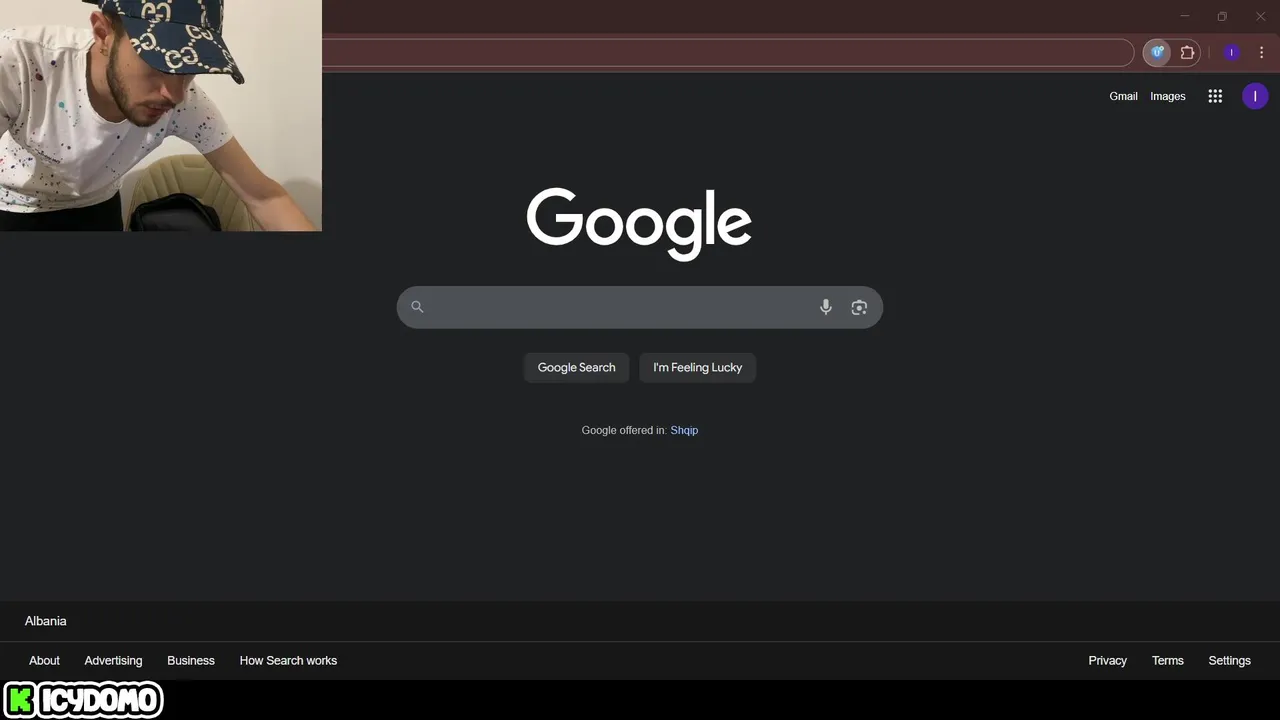Open How Search works link
The height and width of the screenshot is (720, 1280).
pos(288,661)
